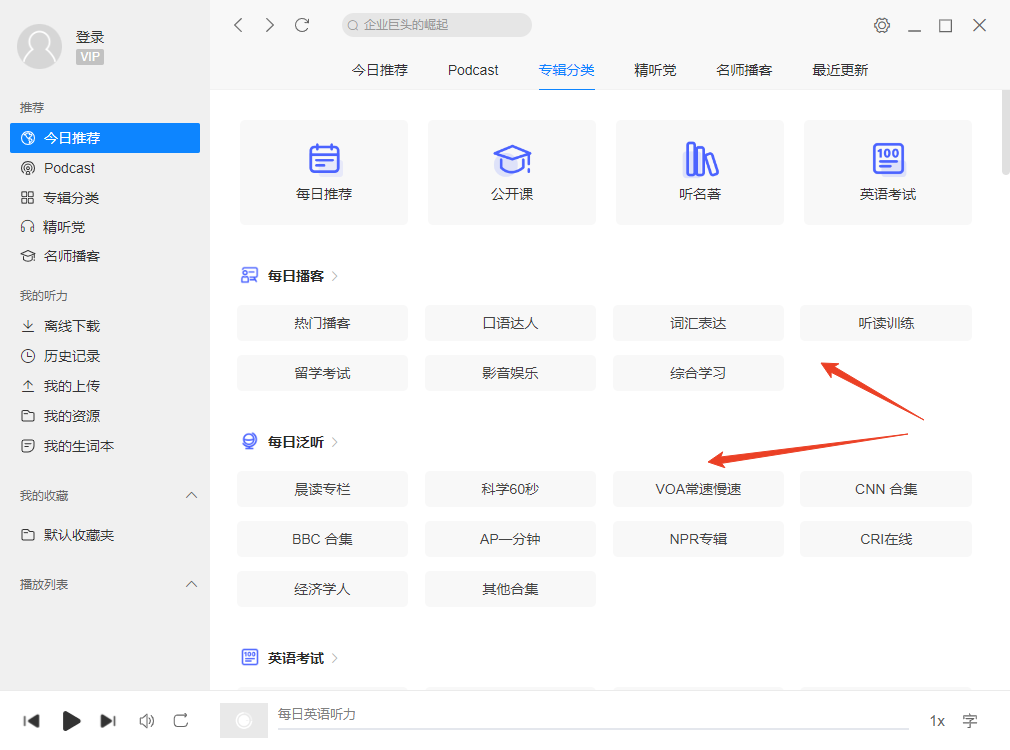This screenshot has height=750, width=1010.
Task: Open 听名著 books card
Action: pos(700,172)
